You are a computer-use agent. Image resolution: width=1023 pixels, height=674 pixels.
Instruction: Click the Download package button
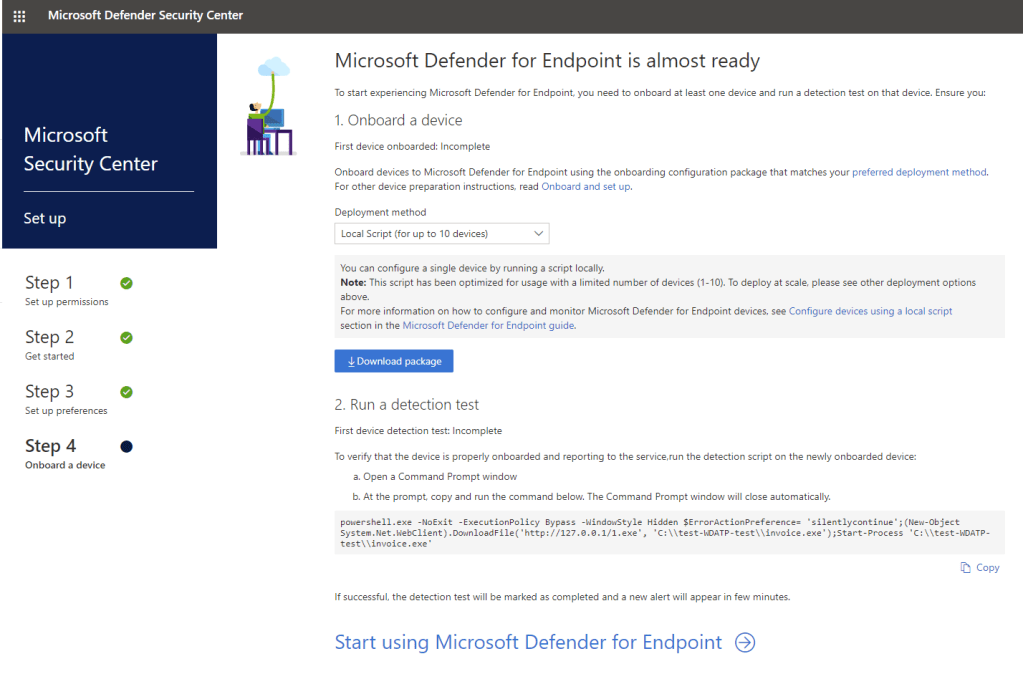[x=394, y=361]
